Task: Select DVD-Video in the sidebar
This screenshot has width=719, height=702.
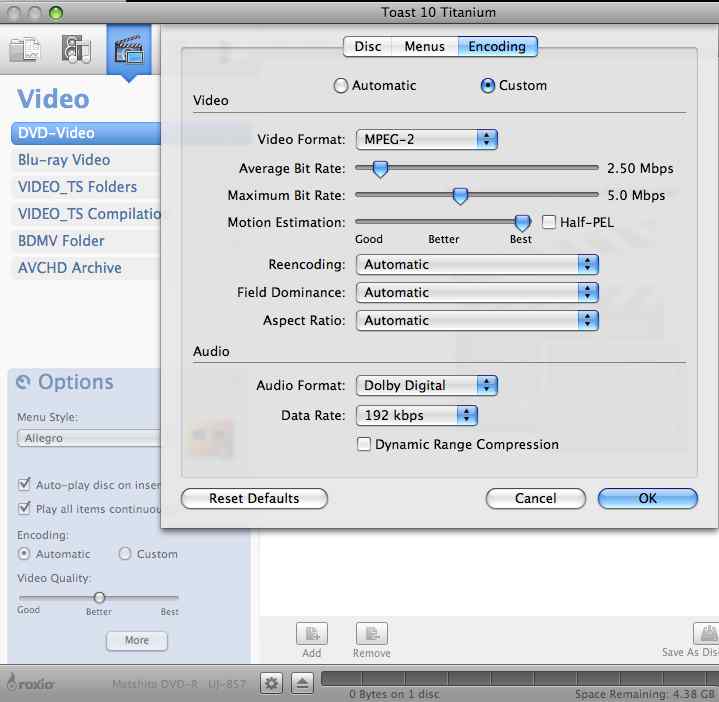Action: click(86, 133)
